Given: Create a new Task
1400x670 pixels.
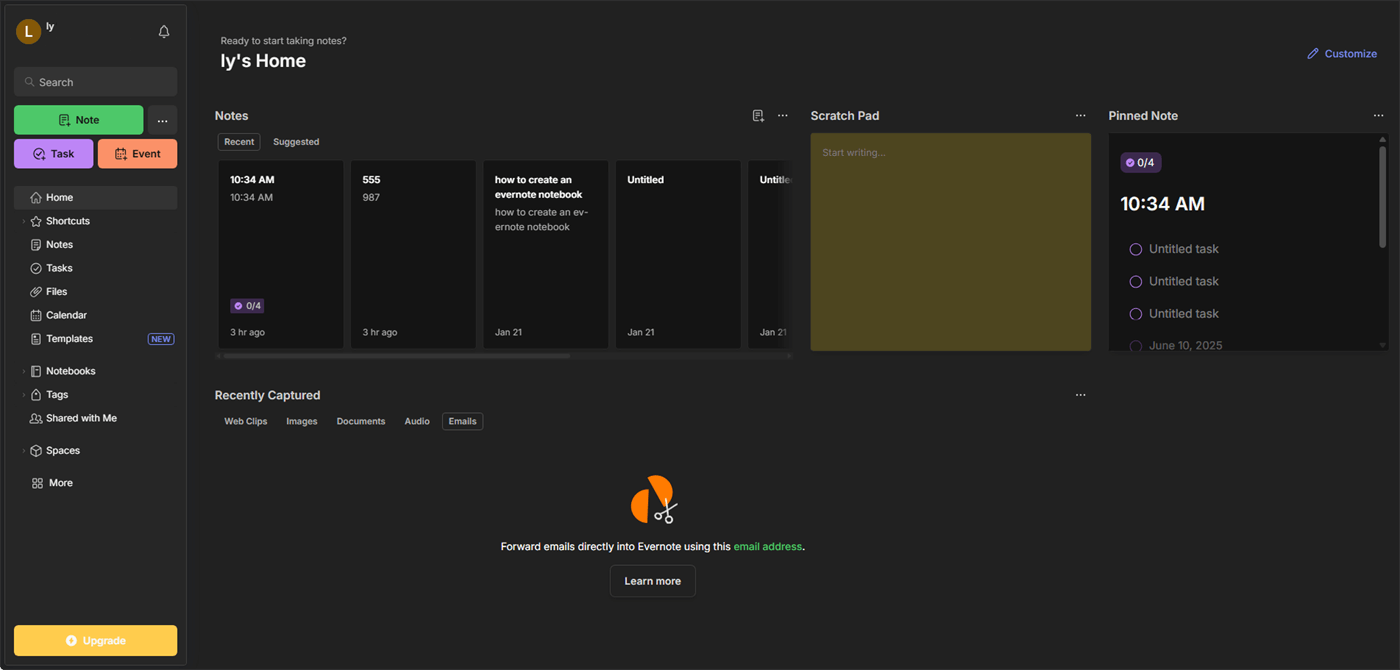Looking at the screenshot, I should click(x=54, y=154).
